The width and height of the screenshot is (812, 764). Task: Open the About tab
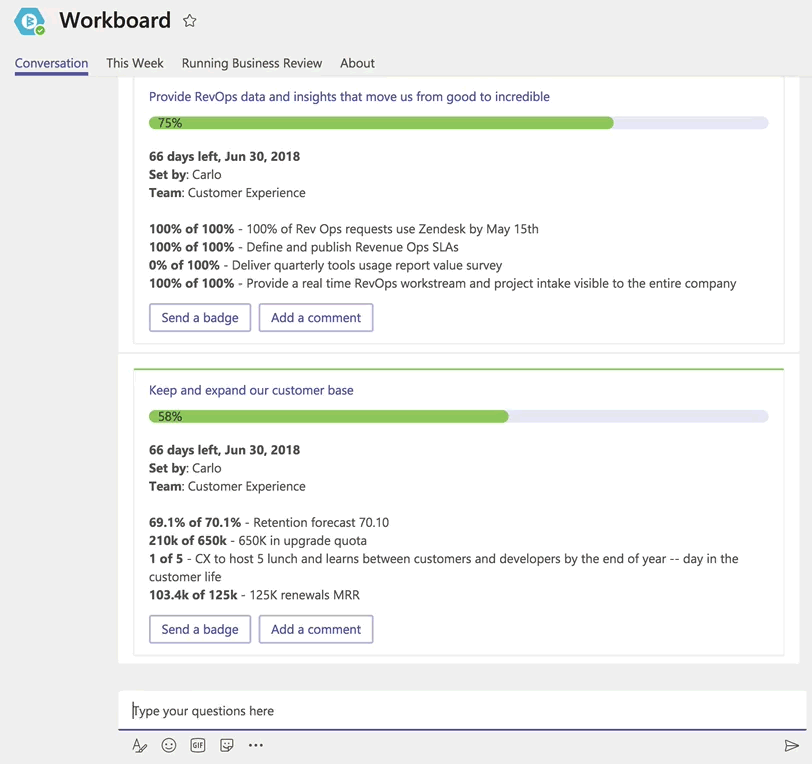pos(357,63)
